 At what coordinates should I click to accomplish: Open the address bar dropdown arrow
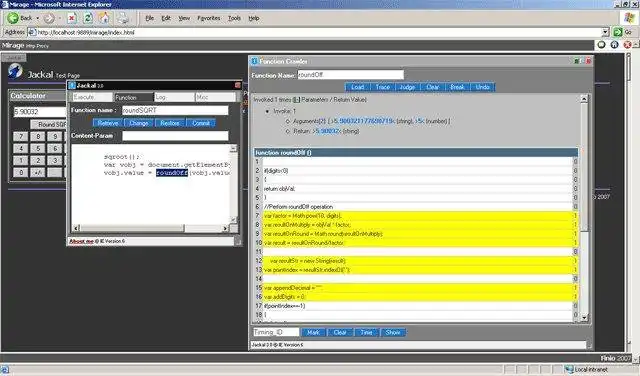click(605, 32)
